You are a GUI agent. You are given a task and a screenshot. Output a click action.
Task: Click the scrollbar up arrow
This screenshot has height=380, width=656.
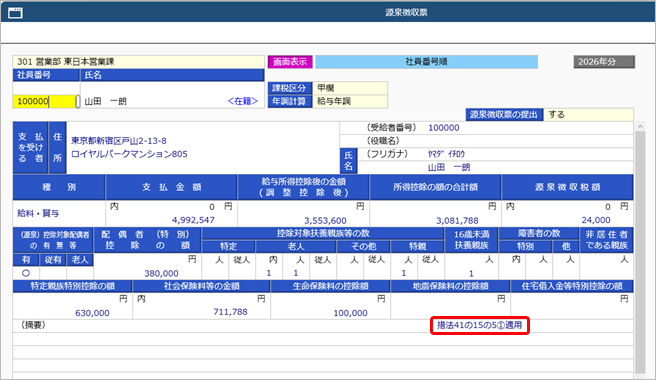click(x=640, y=126)
